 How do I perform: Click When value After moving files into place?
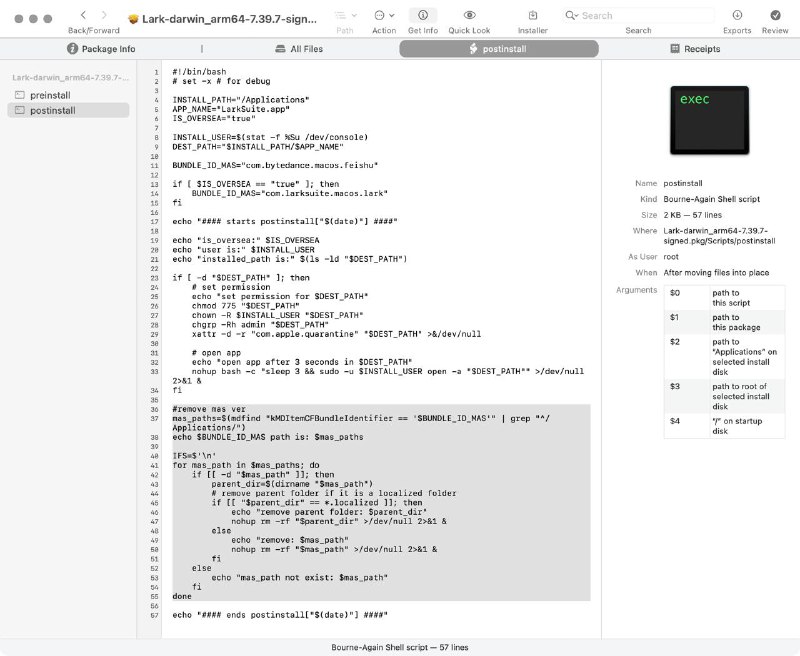coord(716,272)
